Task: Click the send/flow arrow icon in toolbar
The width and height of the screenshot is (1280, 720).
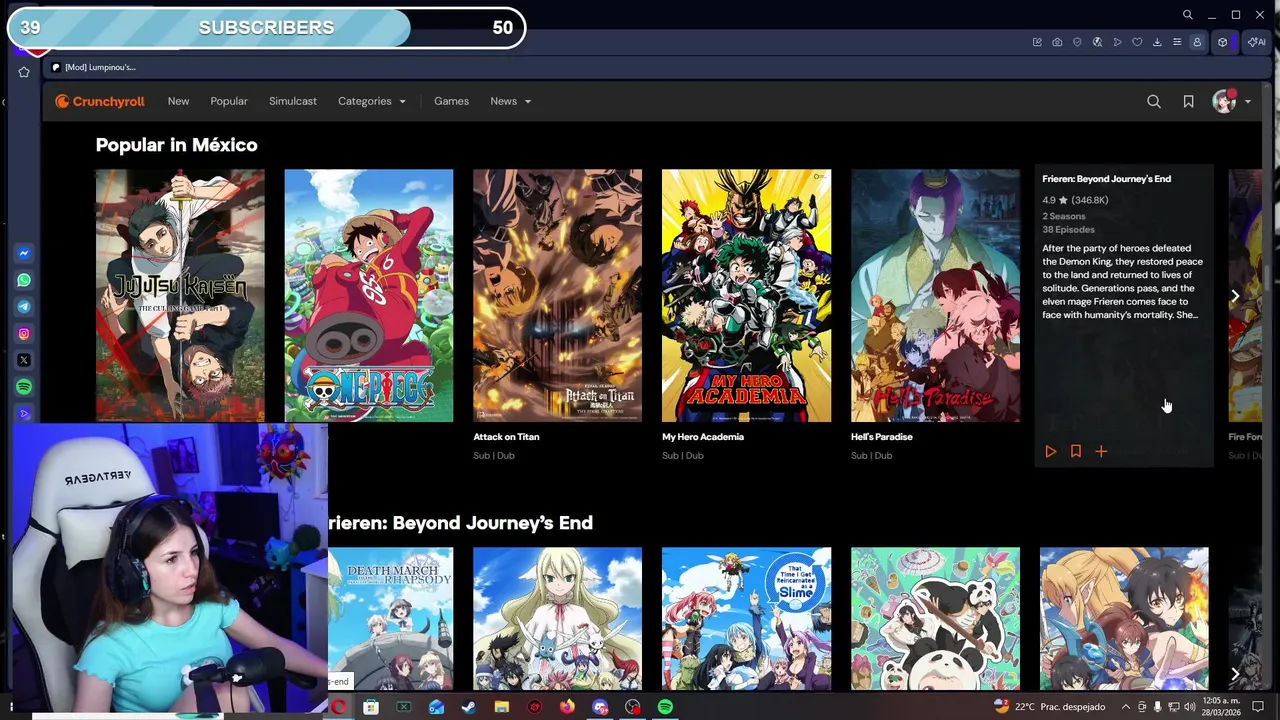Action: pyautogui.click(x=1117, y=42)
